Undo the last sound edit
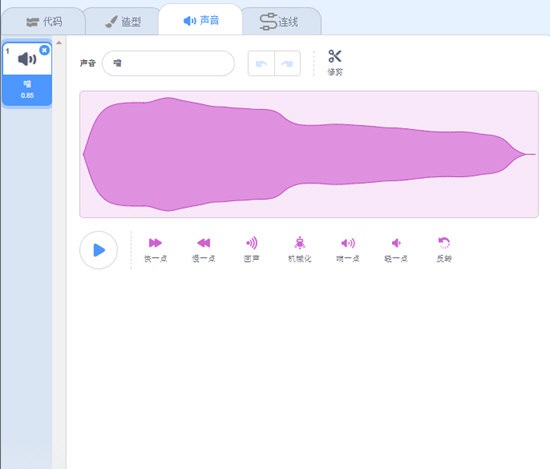 (x=261, y=63)
